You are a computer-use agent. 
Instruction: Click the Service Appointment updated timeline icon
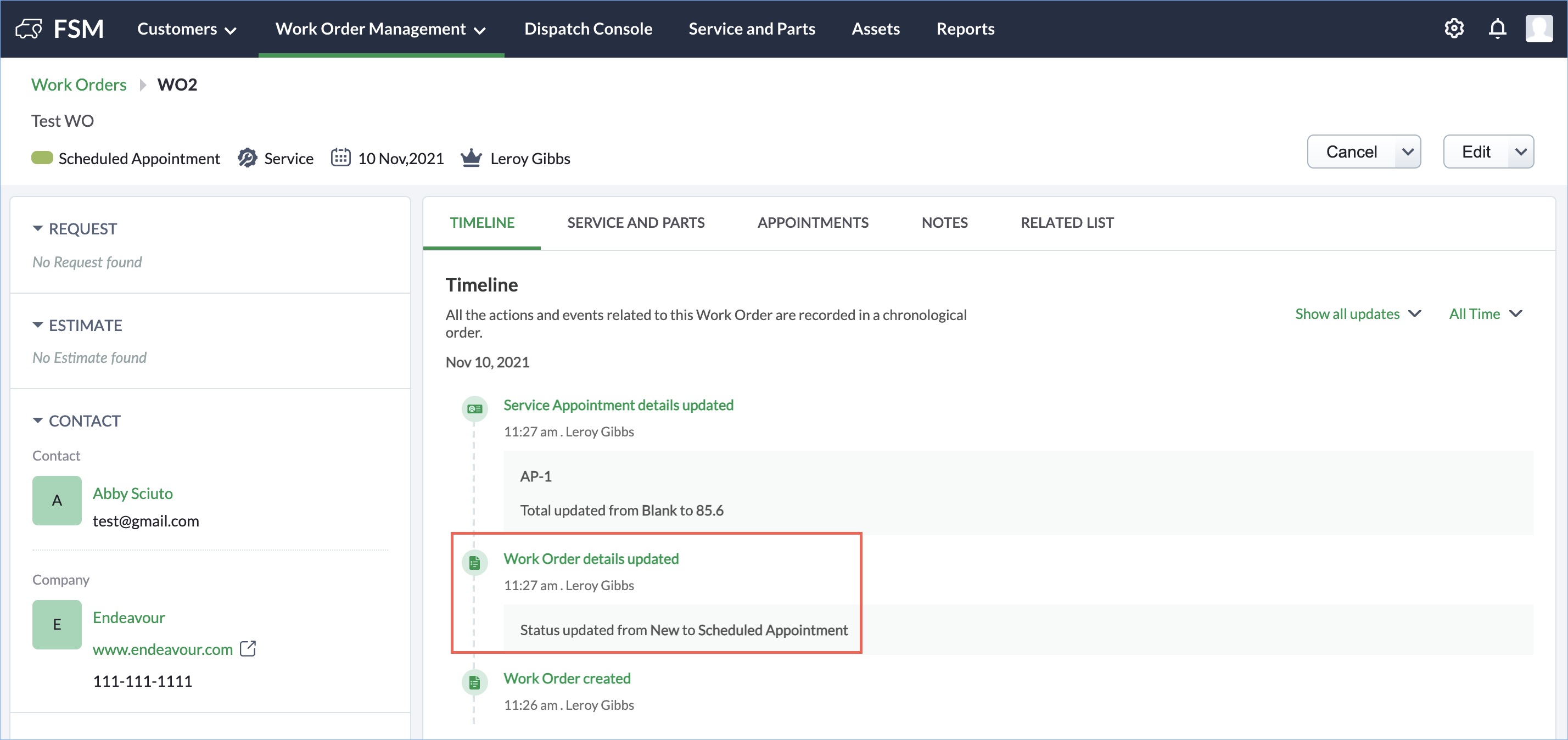[474, 408]
